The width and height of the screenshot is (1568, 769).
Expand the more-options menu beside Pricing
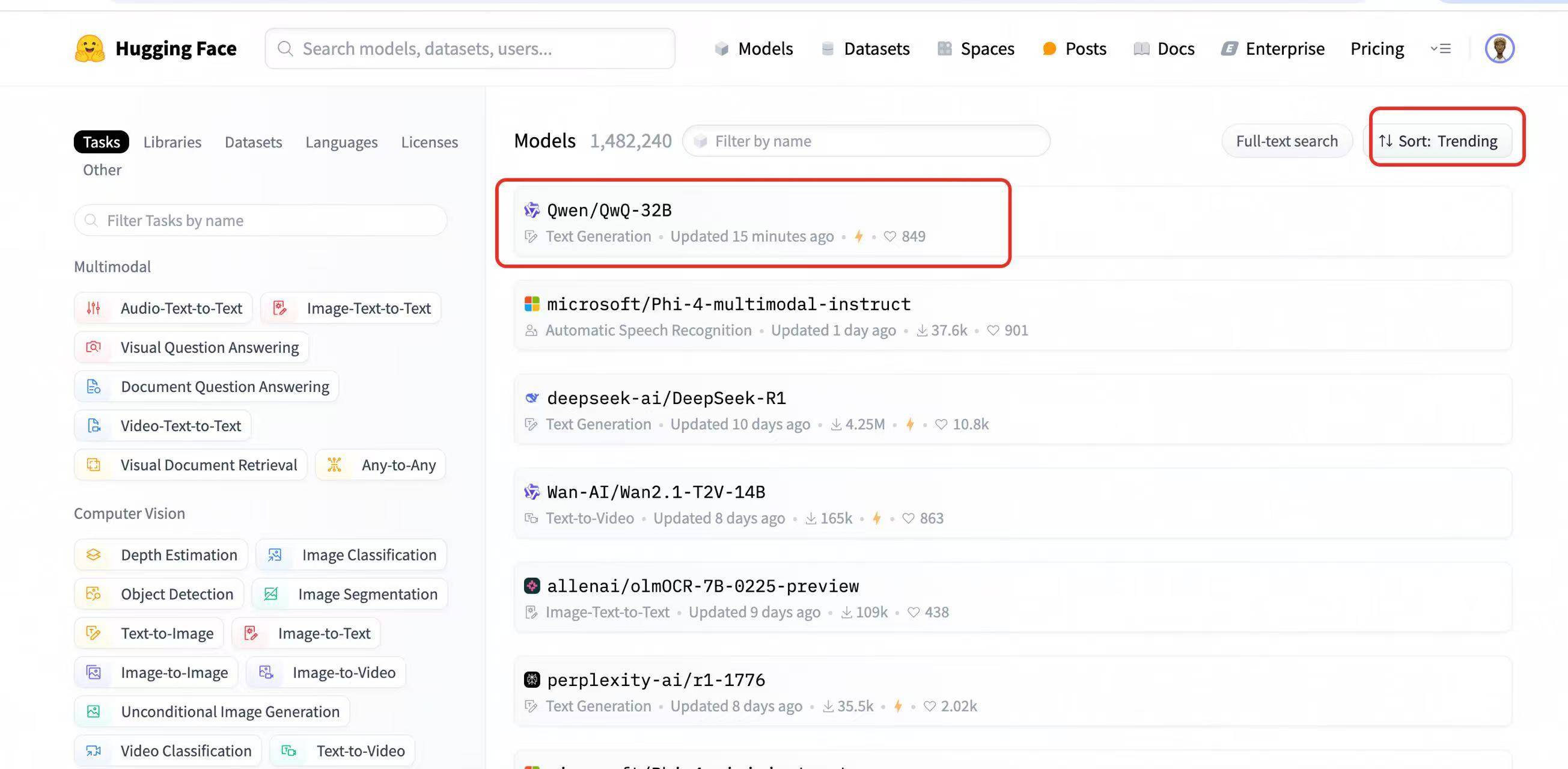pyautogui.click(x=1441, y=49)
